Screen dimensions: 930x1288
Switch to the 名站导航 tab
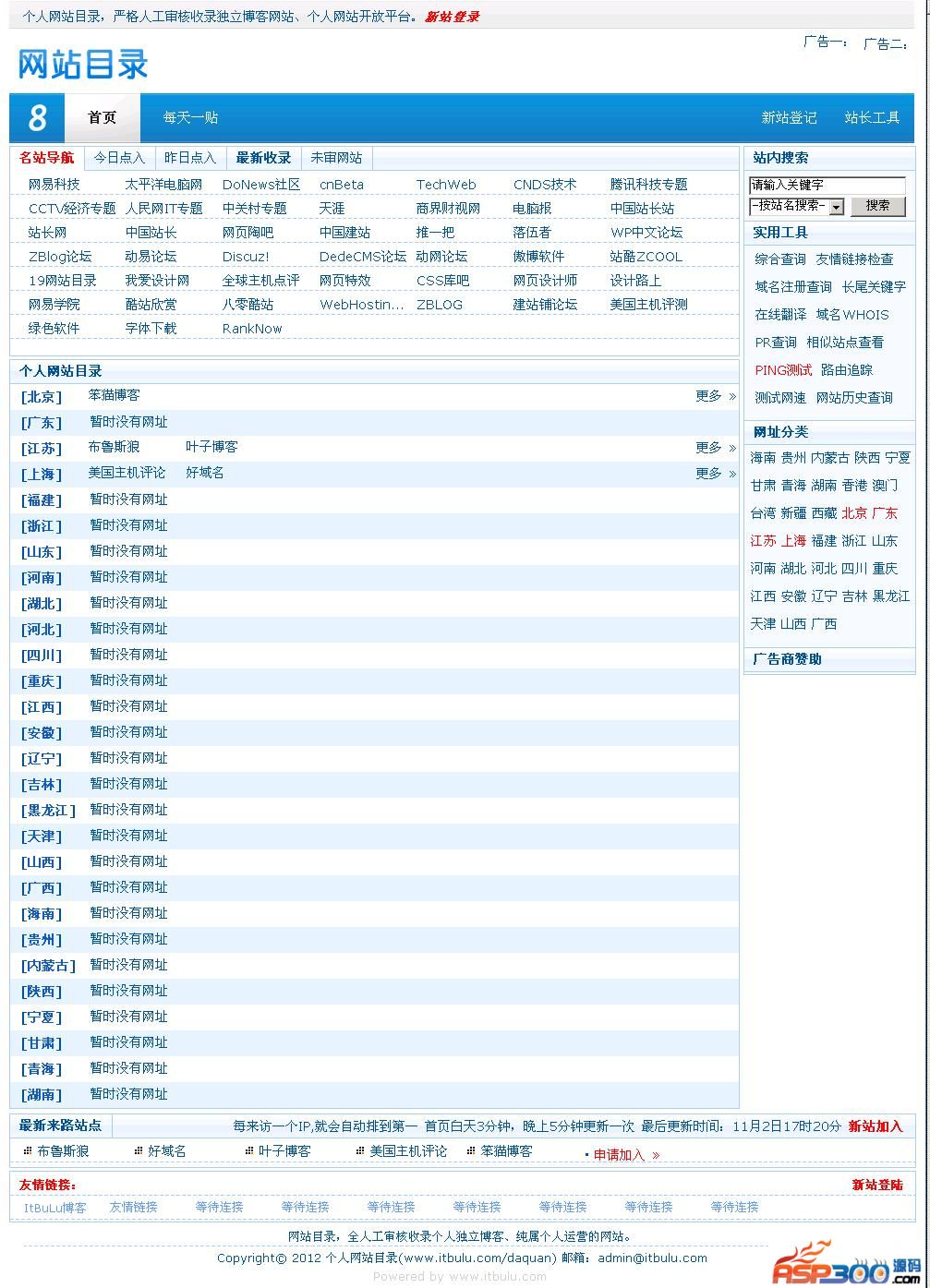coord(46,158)
